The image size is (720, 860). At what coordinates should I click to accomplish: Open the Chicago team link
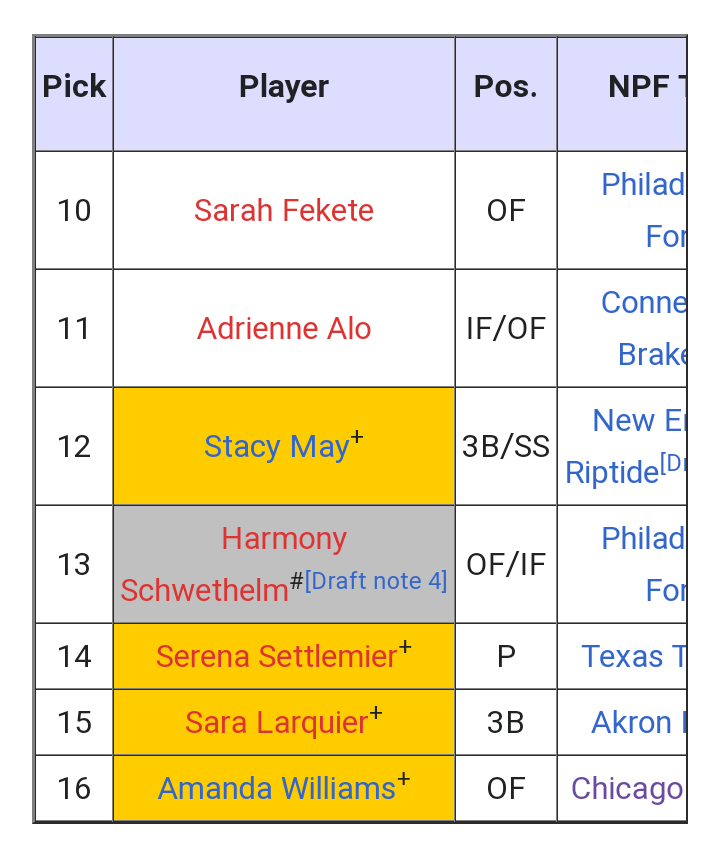[627, 788]
